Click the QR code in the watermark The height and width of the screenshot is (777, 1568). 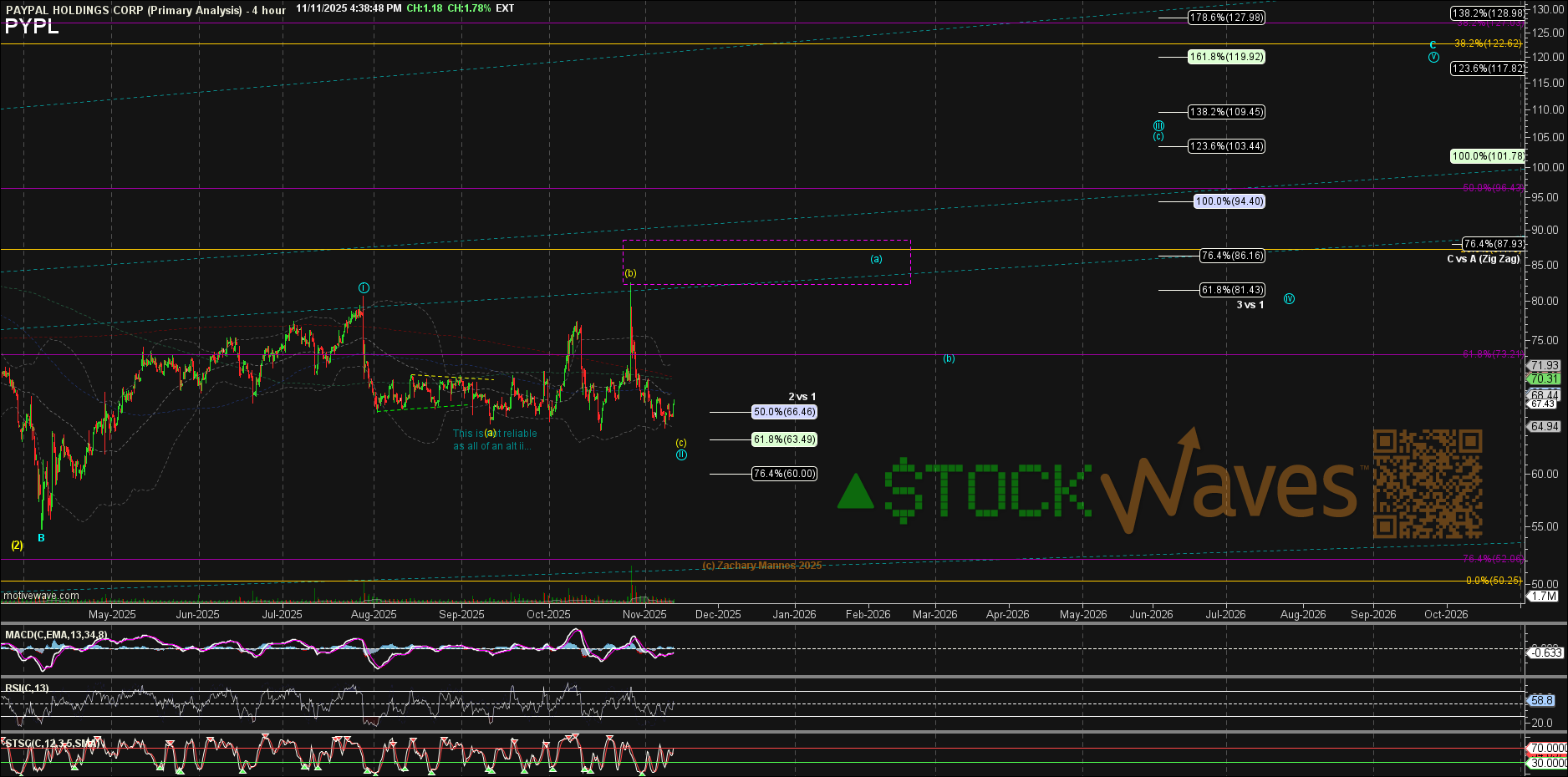(x=1428, y=484)
